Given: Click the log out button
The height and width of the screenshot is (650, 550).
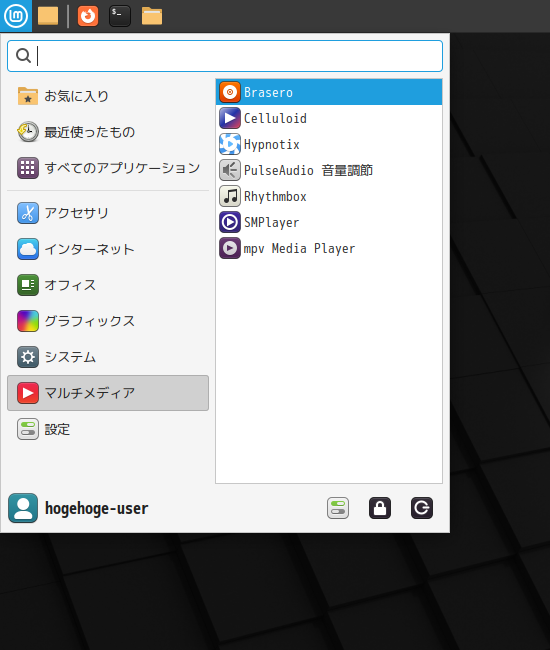Looking at the screenshot, I should coord(422,508).
